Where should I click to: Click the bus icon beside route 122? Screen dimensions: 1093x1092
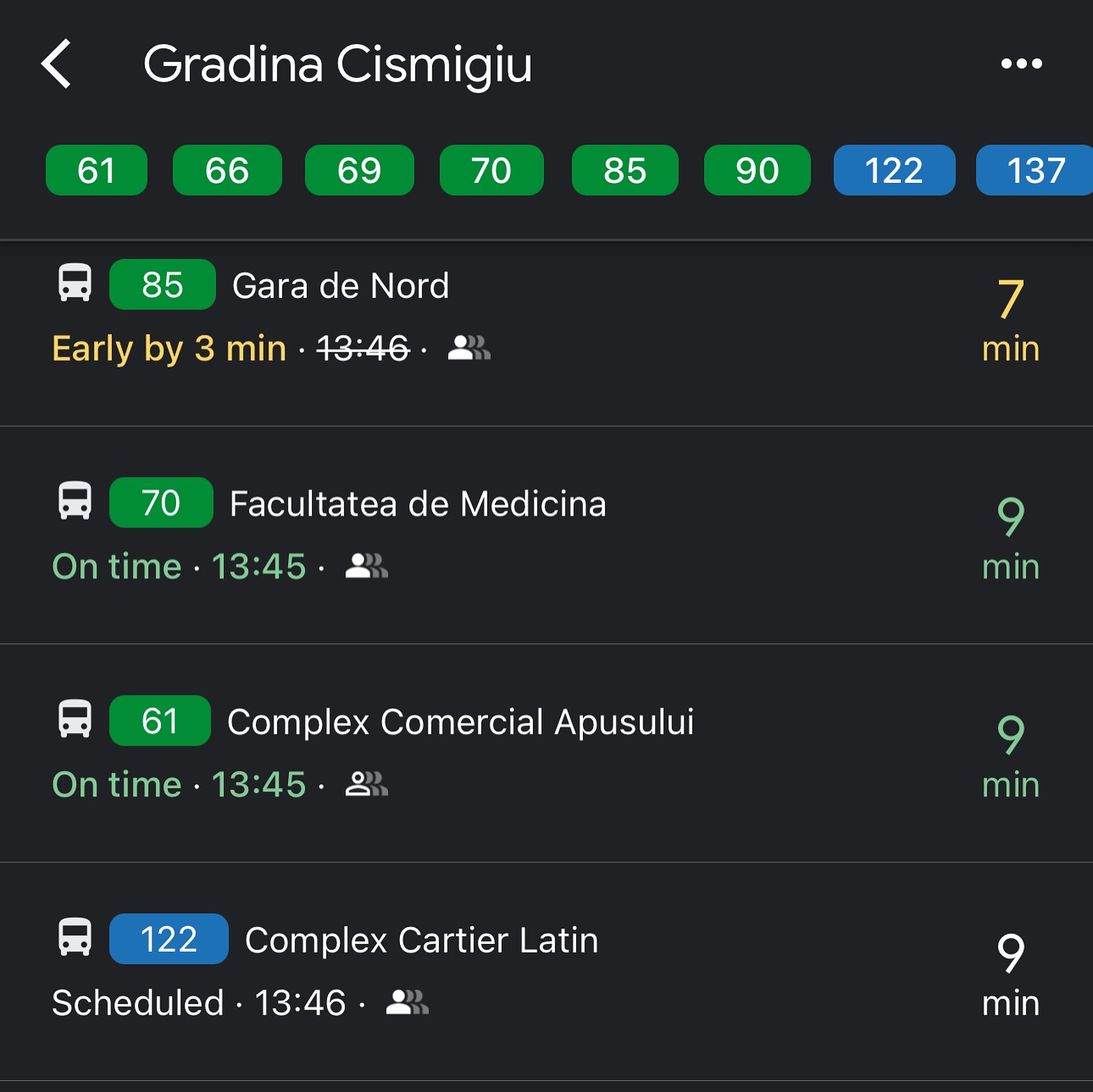(75, 938)
